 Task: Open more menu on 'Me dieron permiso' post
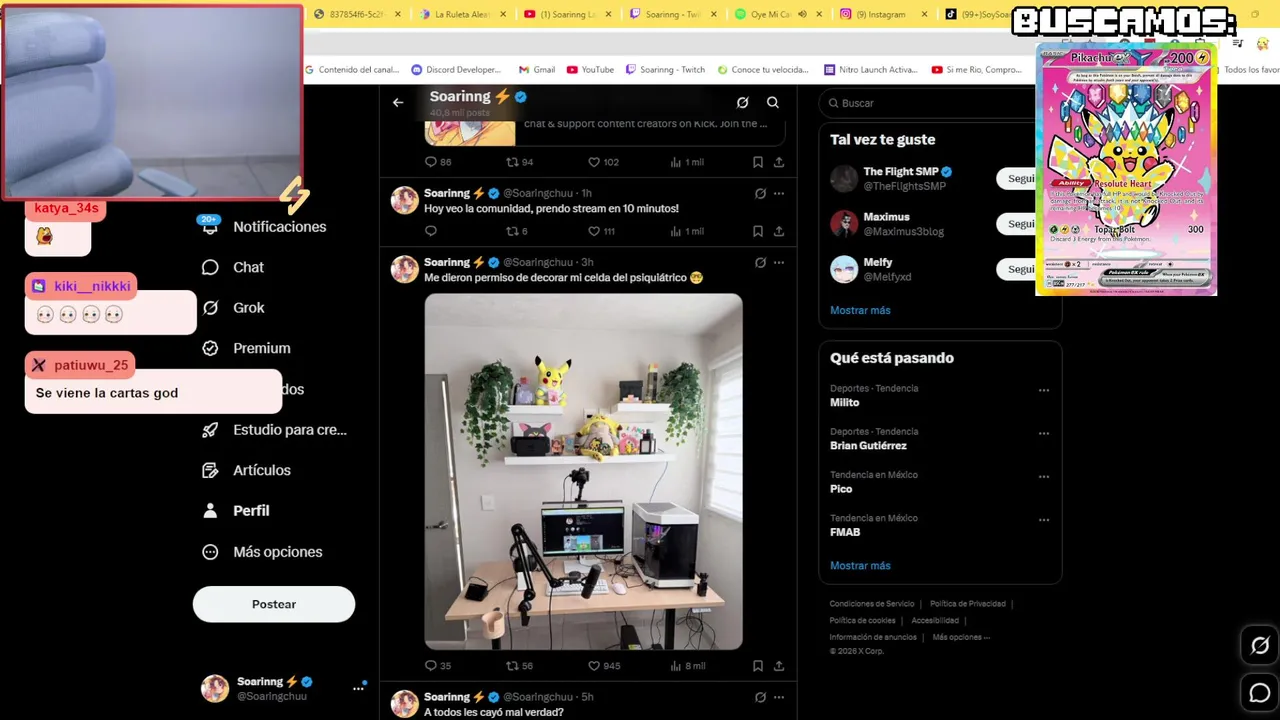pyautogui.click(x=779, y=263)
